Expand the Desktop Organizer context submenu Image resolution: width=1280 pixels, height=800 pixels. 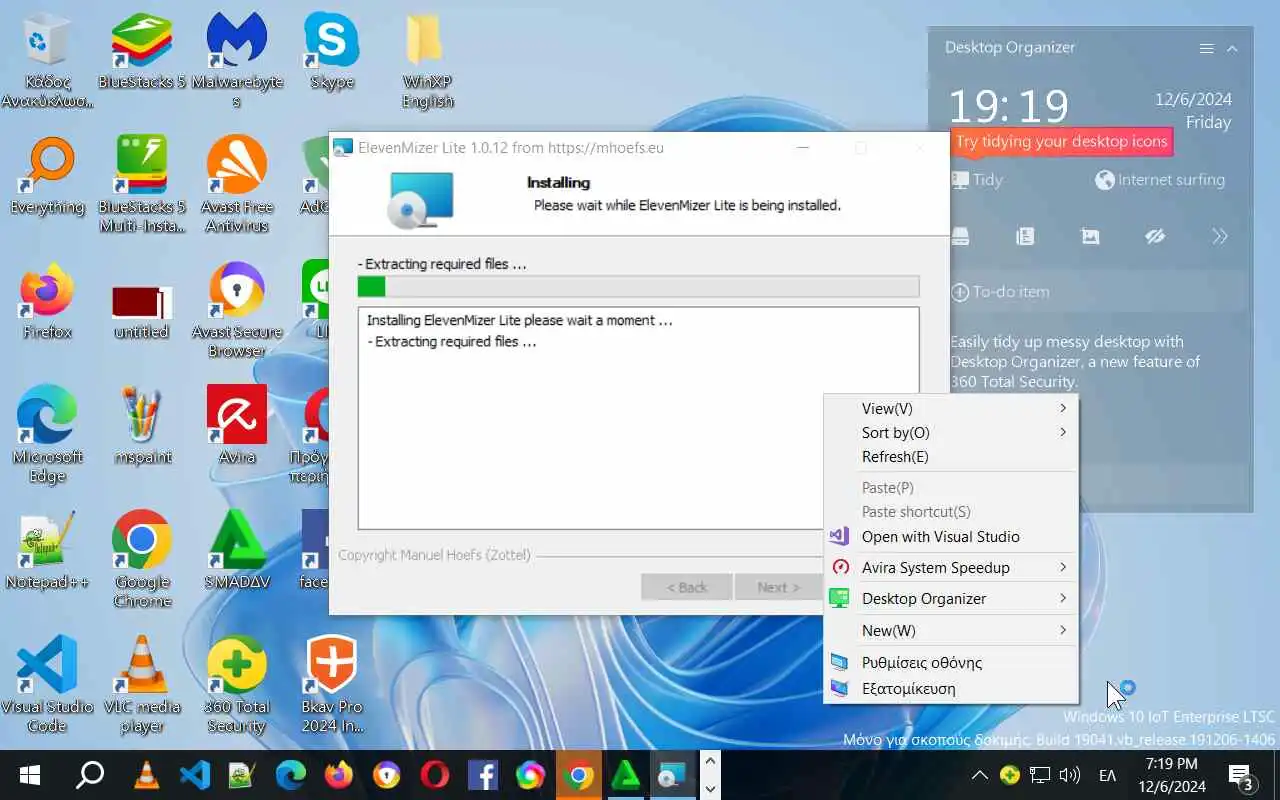point(950,598)
